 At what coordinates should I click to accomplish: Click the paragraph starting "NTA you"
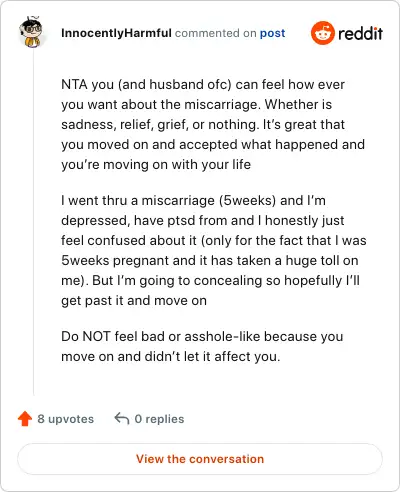(x=213, y=124)
